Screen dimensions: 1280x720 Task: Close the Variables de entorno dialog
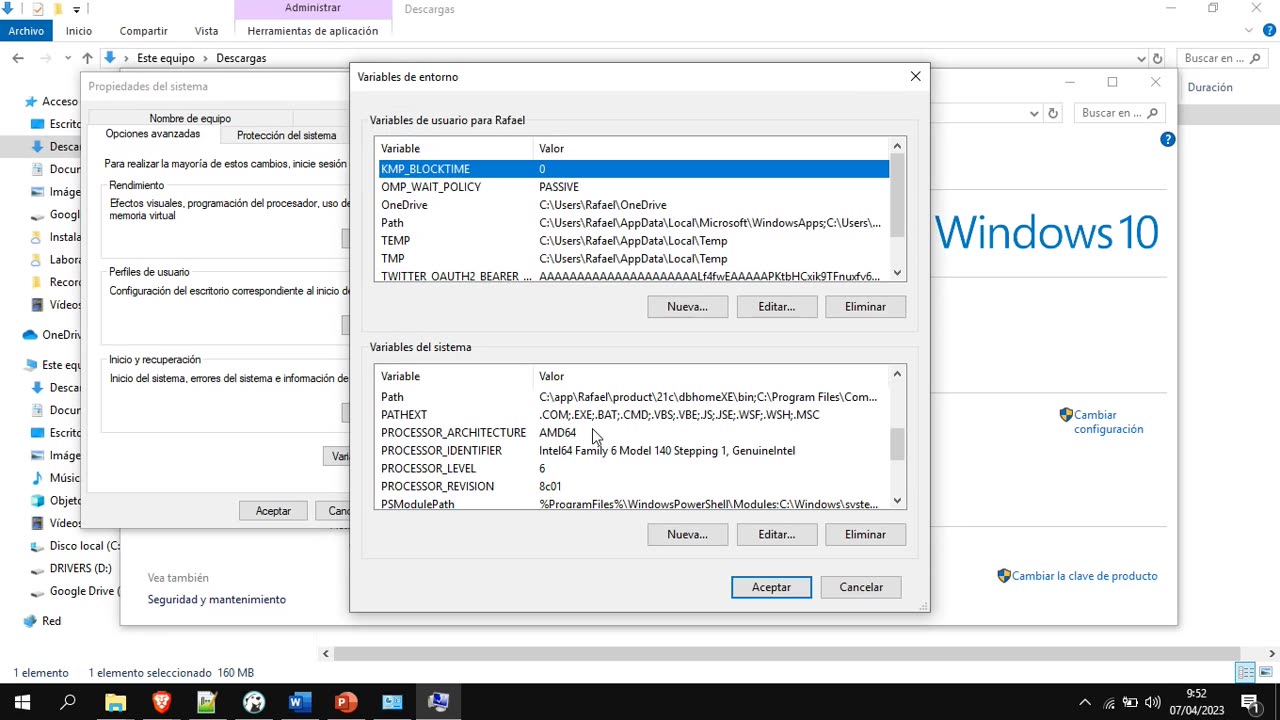coord(915,76)
